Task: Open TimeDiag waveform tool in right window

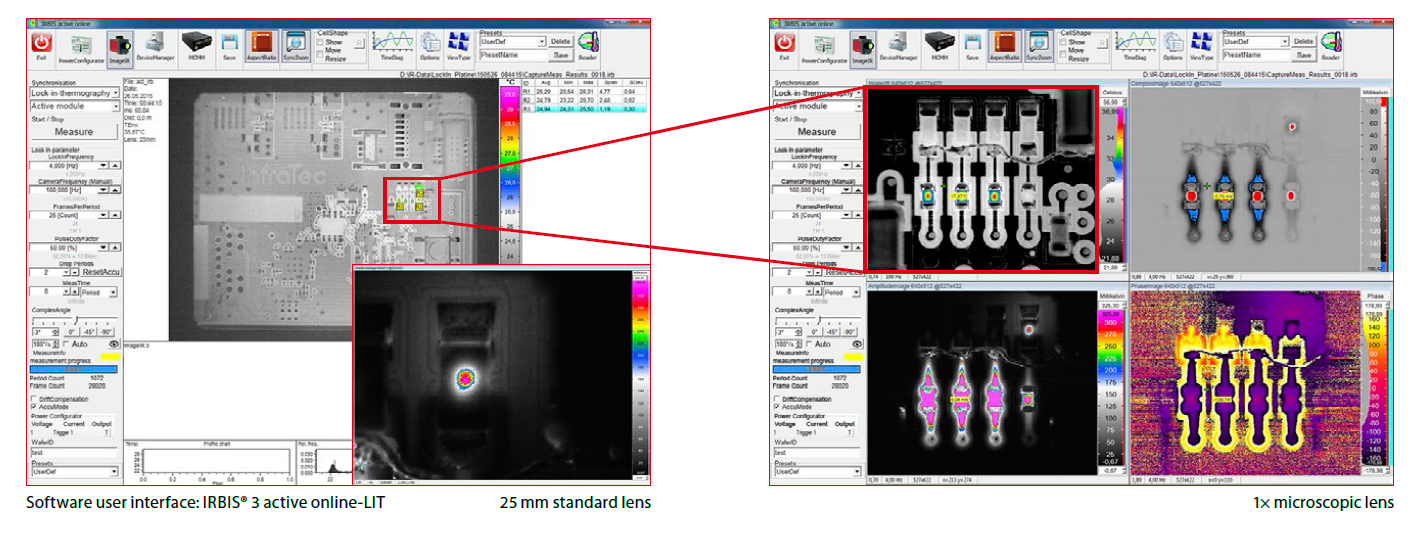Action: (x=1135, y=46)
